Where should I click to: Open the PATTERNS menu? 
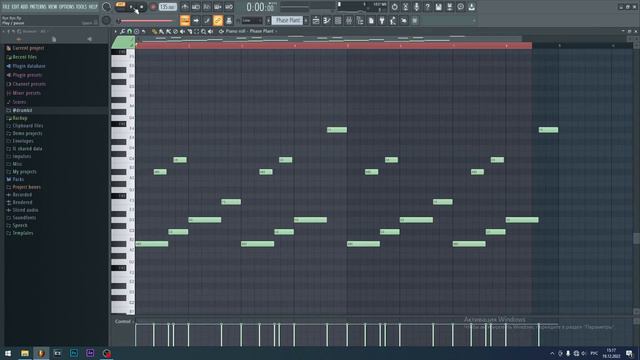pos(38,7)
